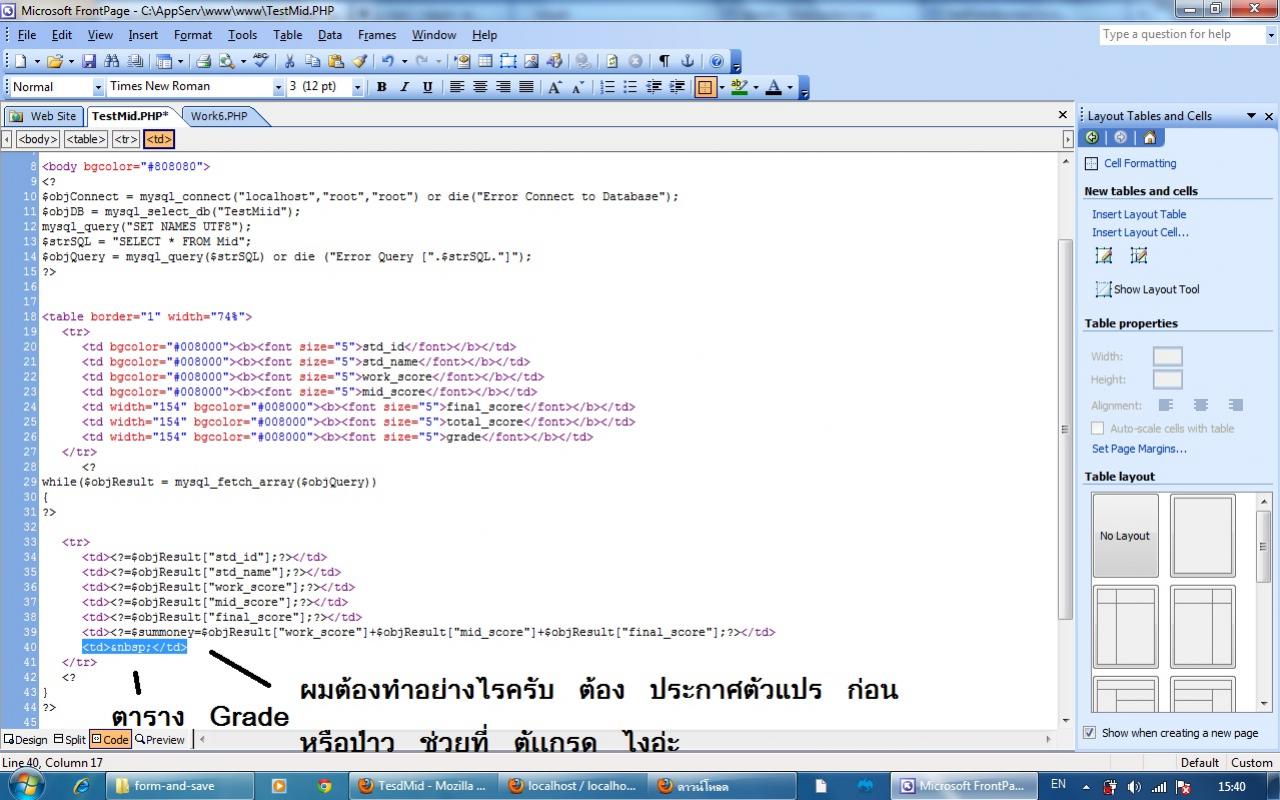
Task: Switch to Design view
Action: 26,740
